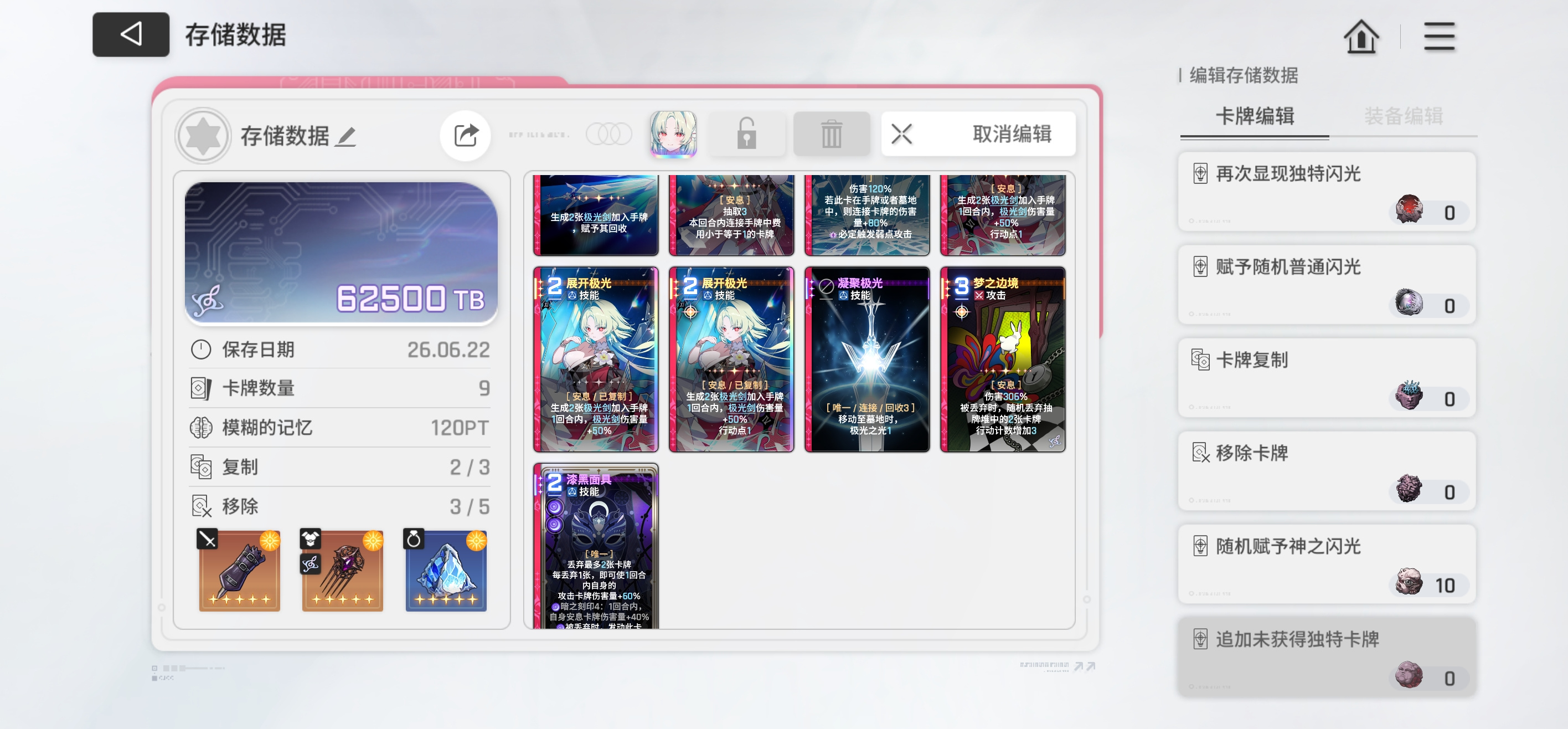
Task: Select the 随机赋予神之闪光 option
Action: click(1327, 564)
